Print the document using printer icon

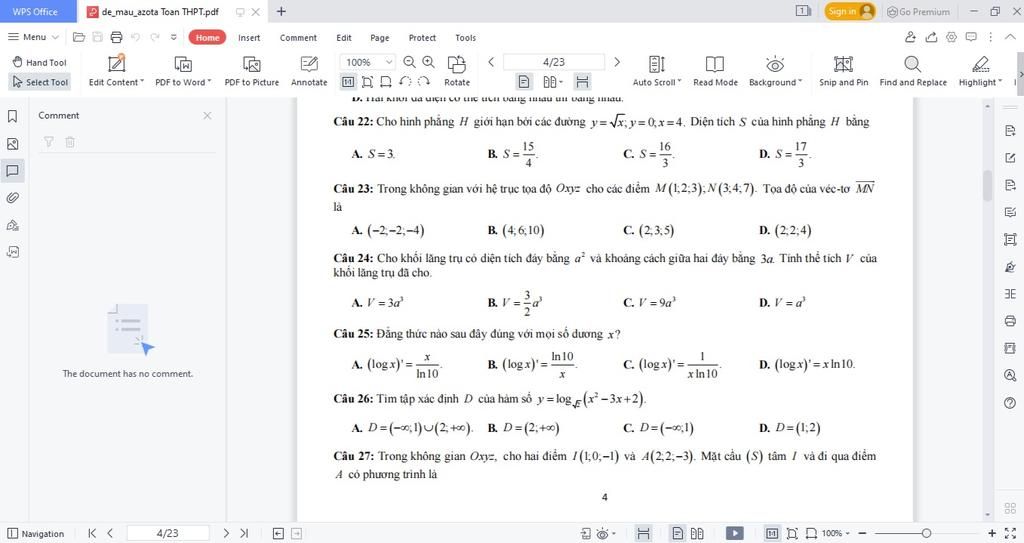coord(116,37)
